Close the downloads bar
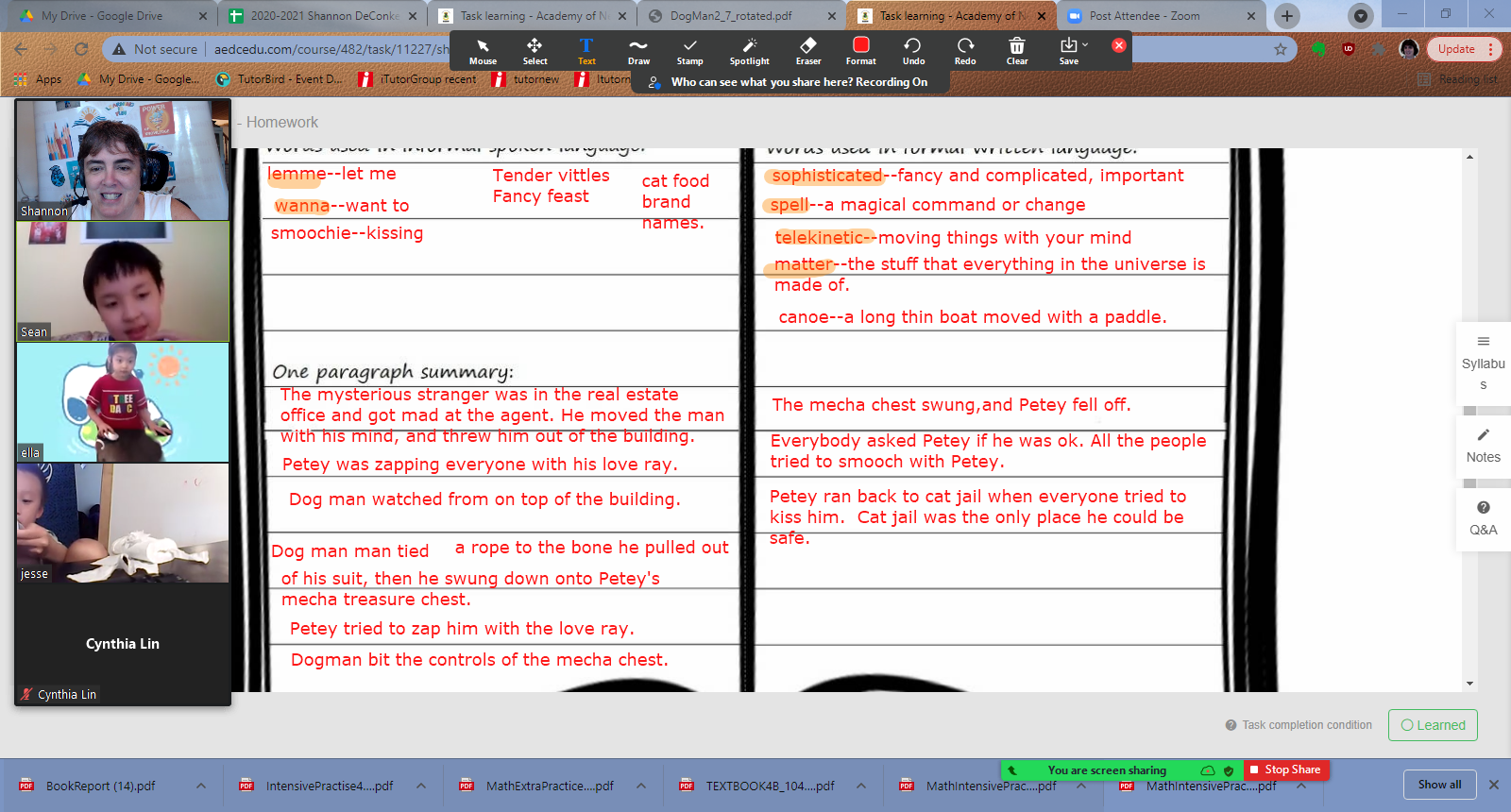The width and height of the screenshot is (1511, 812). (x=1494, y=785)
